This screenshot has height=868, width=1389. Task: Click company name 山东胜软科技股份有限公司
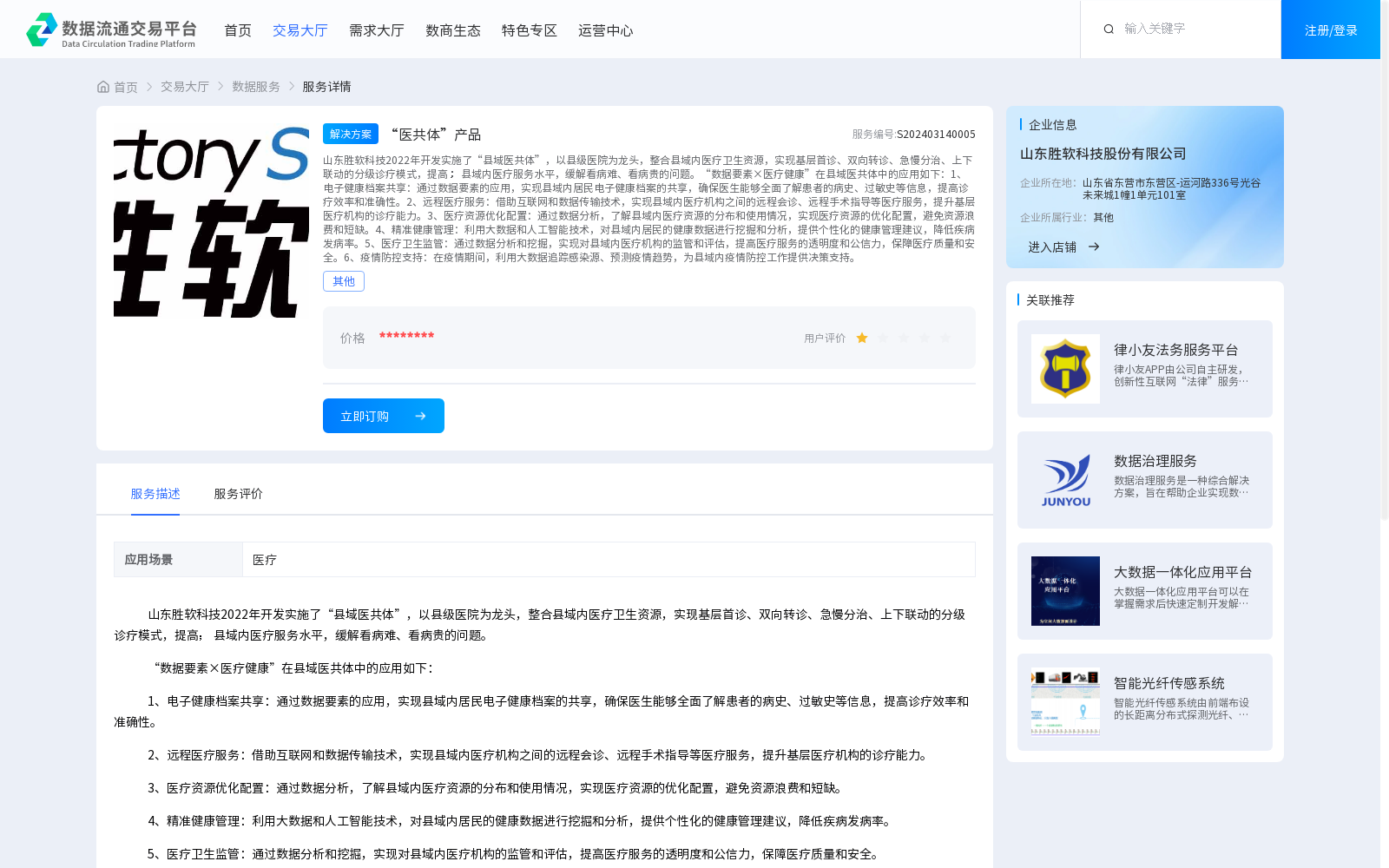coord(1103,154)
